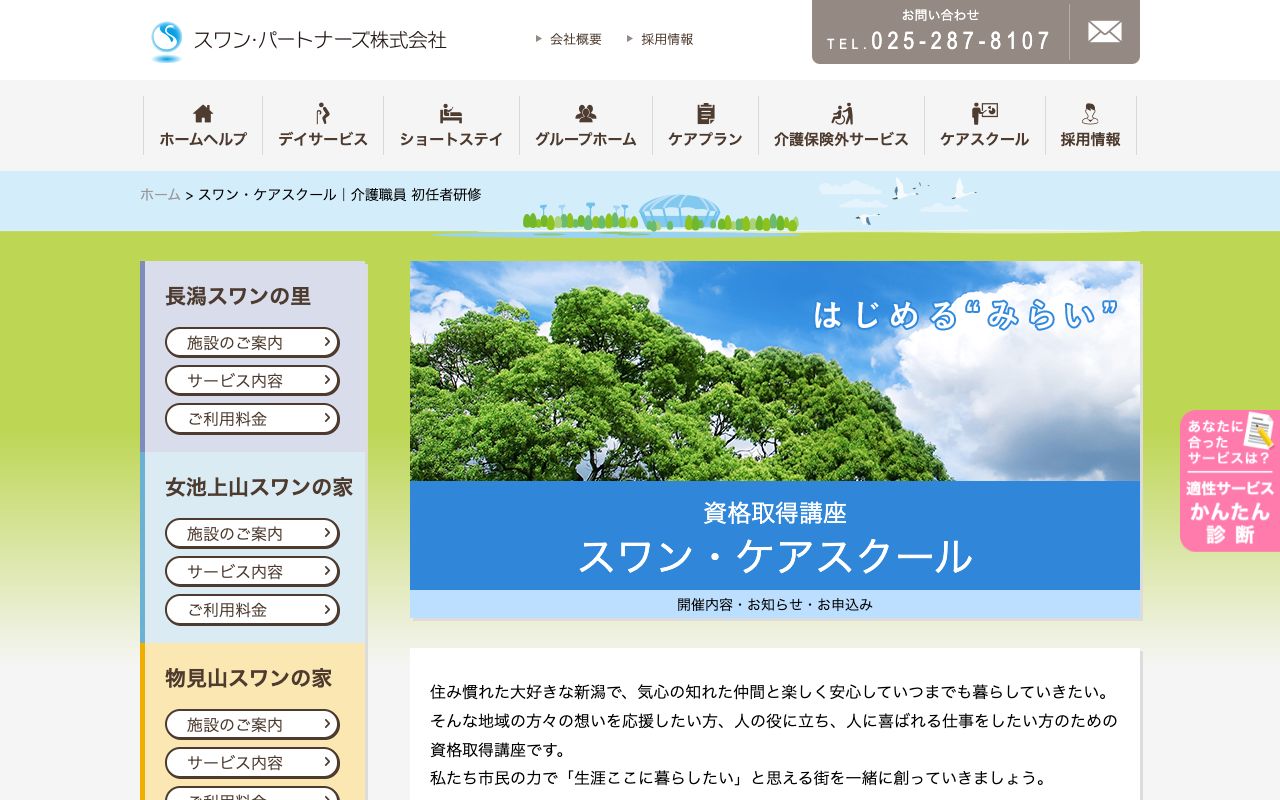Click the ホームヘルプ home icon
Screen dimensions: 1280x800
[x=204, y=112]
